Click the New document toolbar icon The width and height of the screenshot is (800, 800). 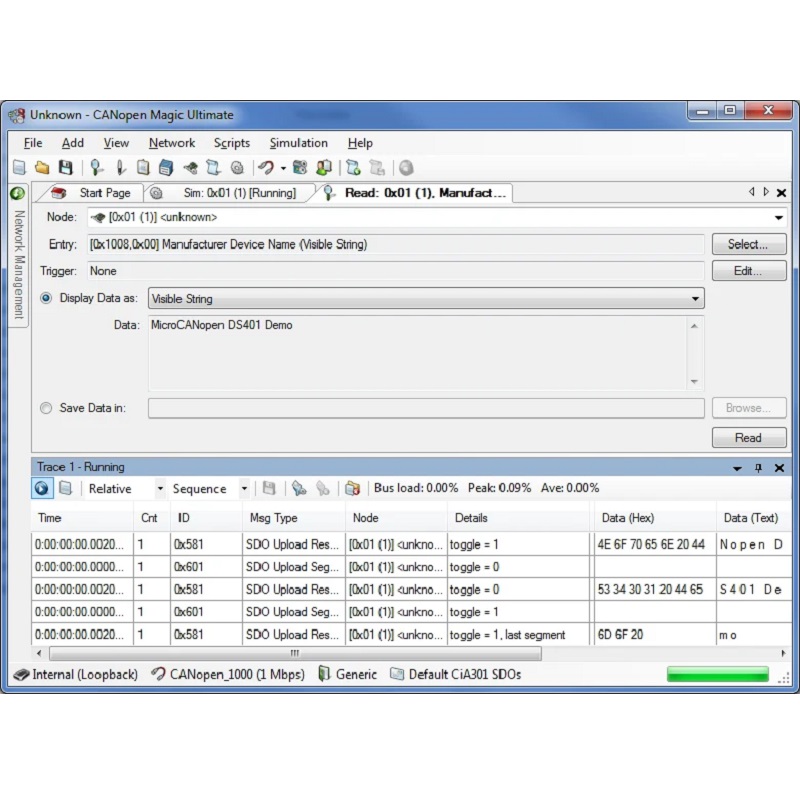coord(19,167)
